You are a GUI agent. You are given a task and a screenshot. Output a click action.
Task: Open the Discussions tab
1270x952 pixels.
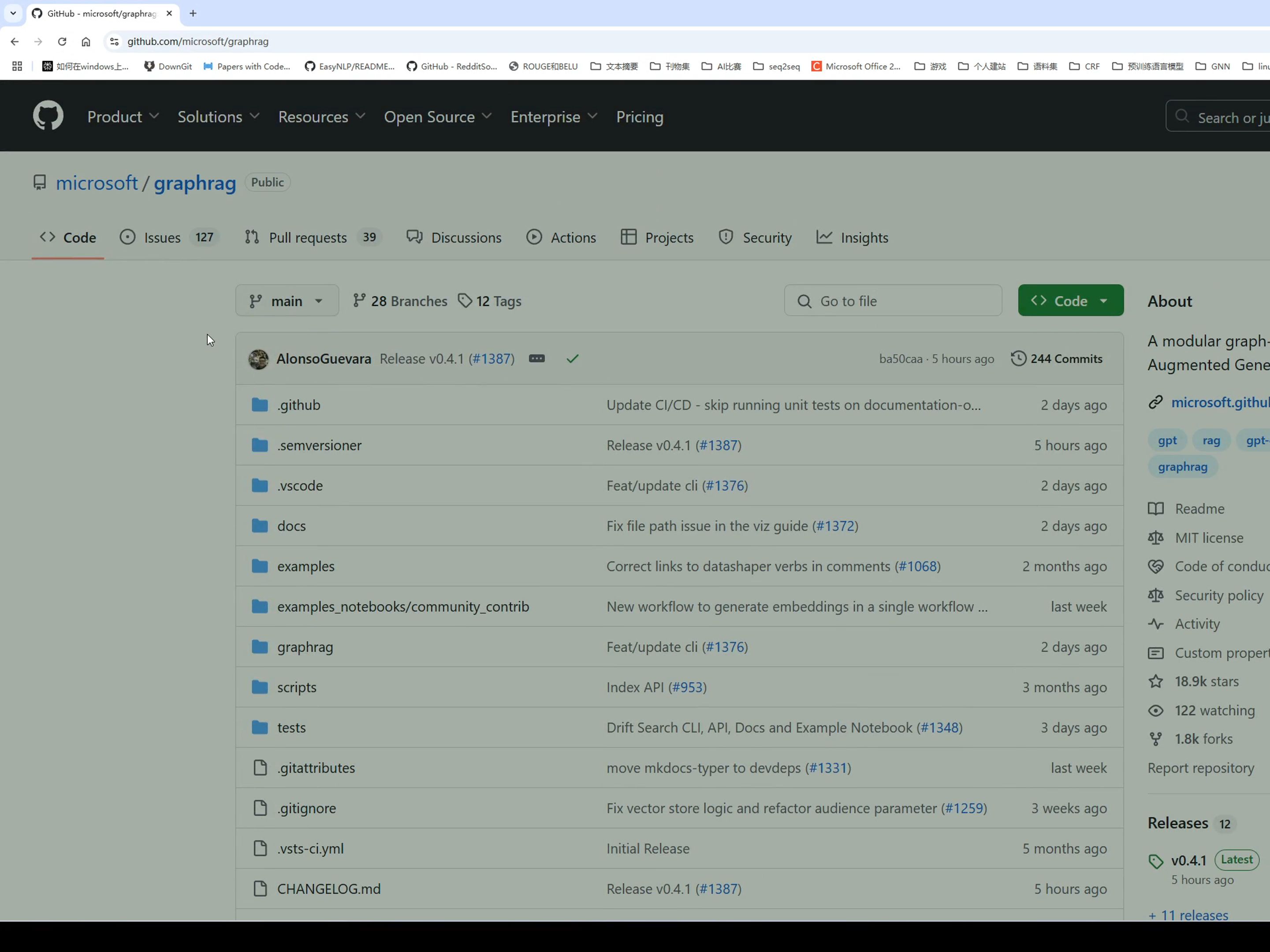454,238
